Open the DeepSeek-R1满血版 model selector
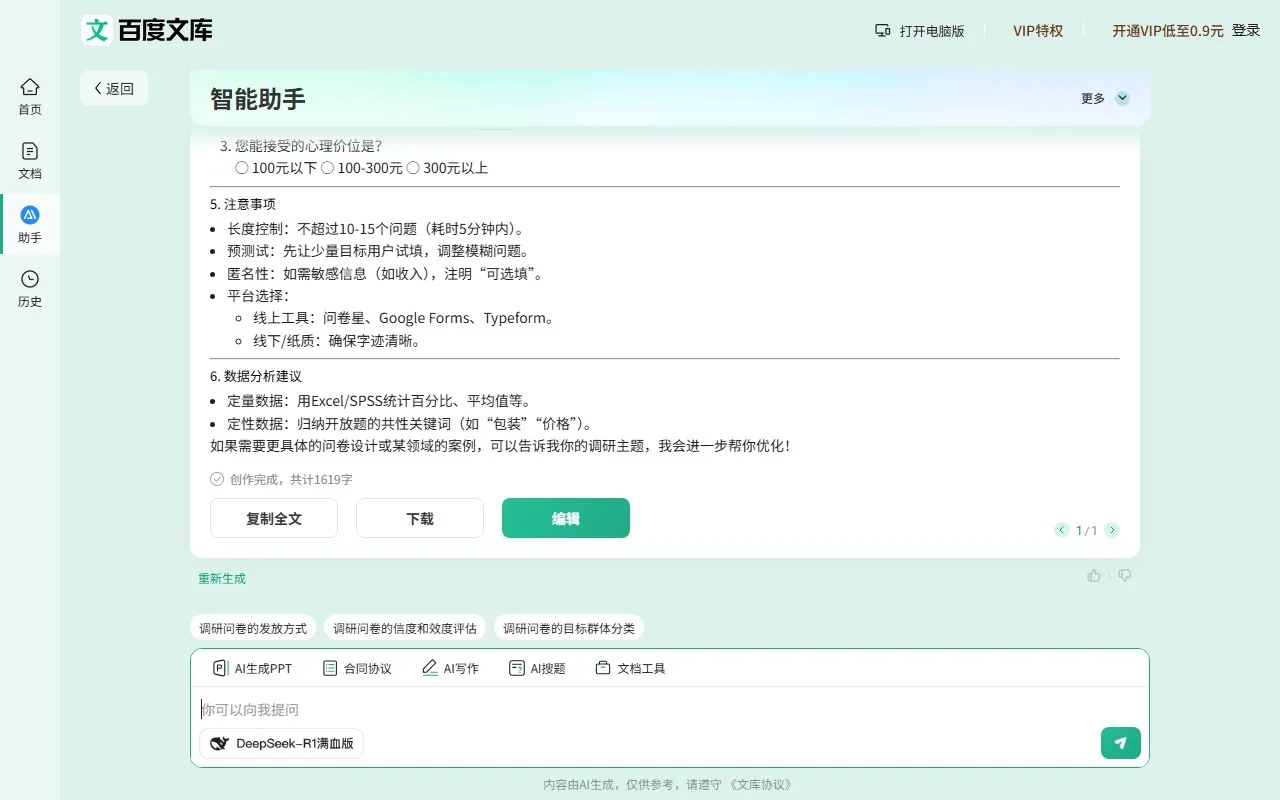The height and width of the screenshot is (800, 1280). tap(282, 743)
